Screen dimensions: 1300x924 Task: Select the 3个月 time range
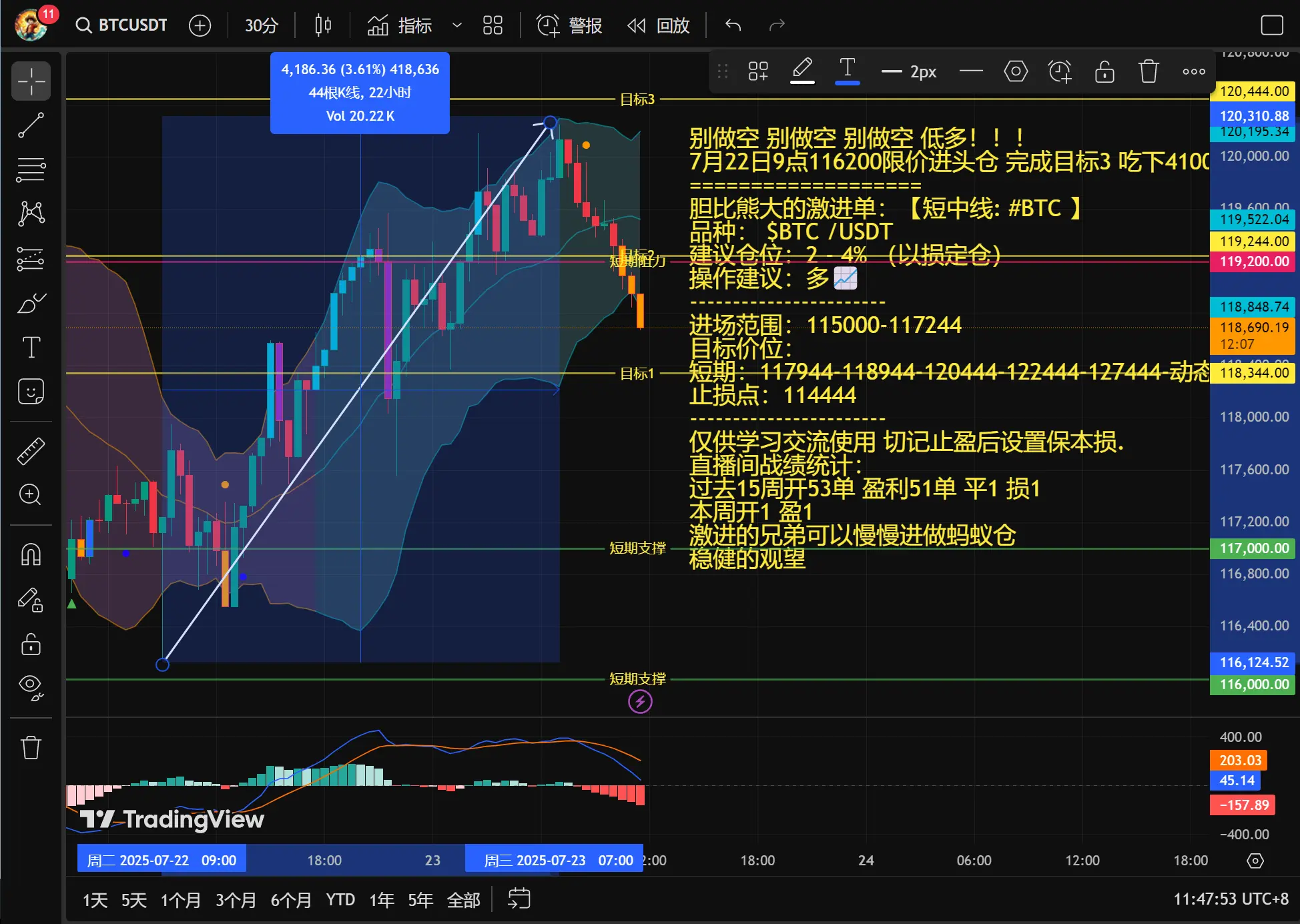236,900
